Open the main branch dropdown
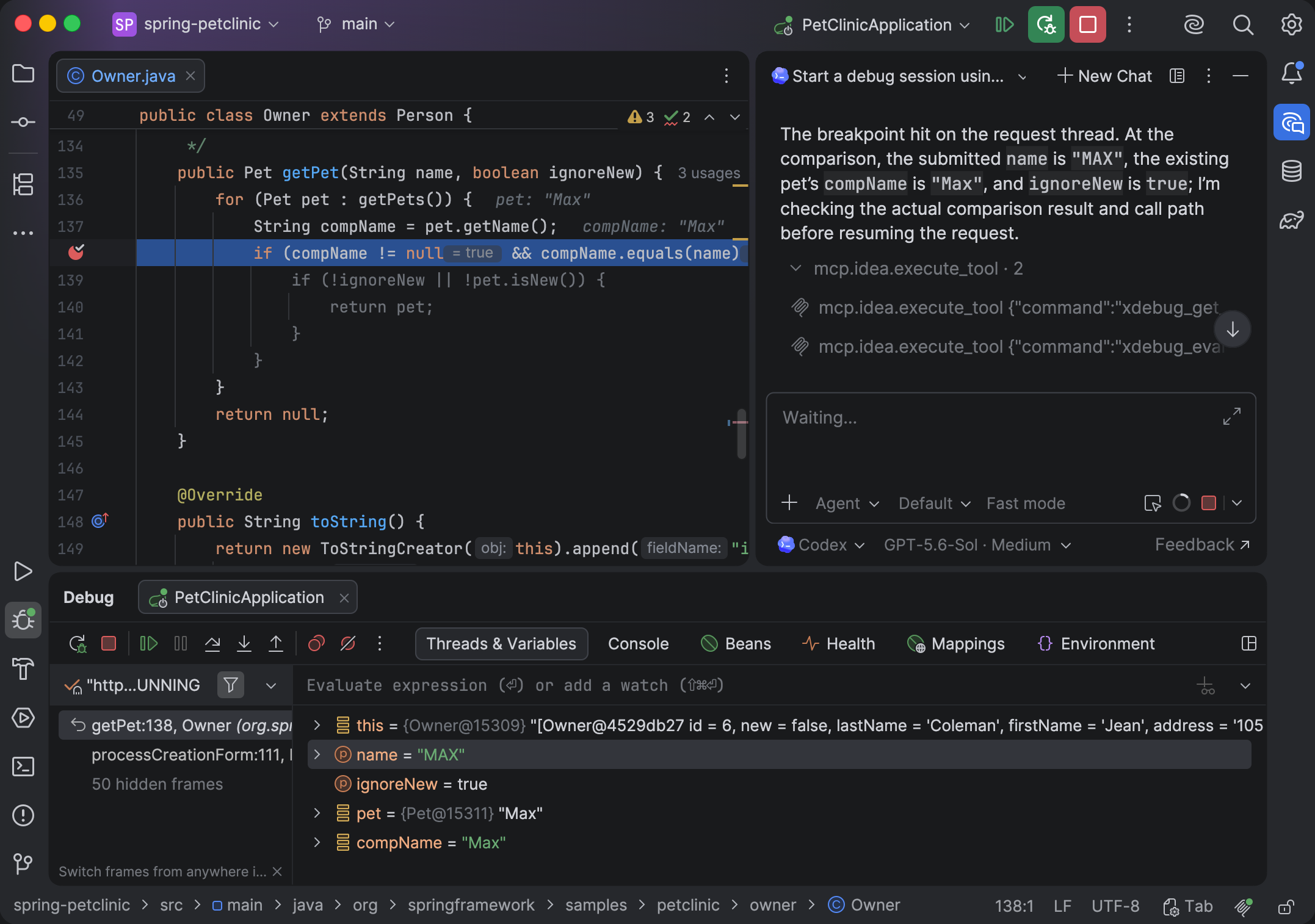 click(356, 24)
